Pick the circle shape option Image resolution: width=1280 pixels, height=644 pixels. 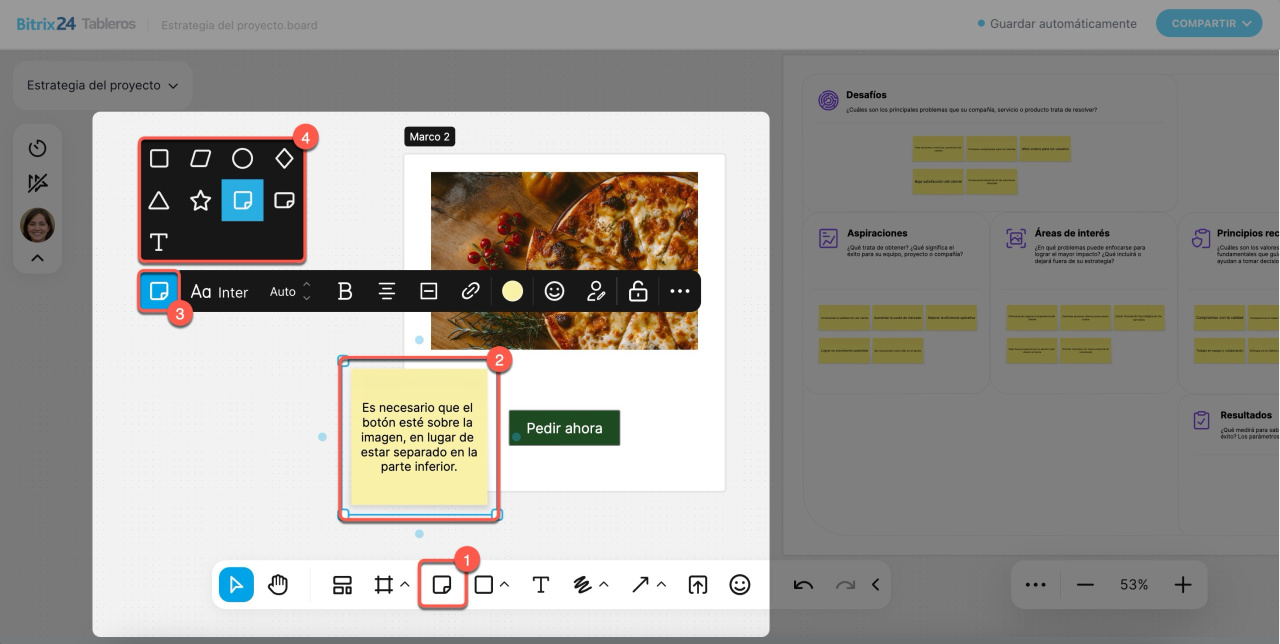pos(242,158)
